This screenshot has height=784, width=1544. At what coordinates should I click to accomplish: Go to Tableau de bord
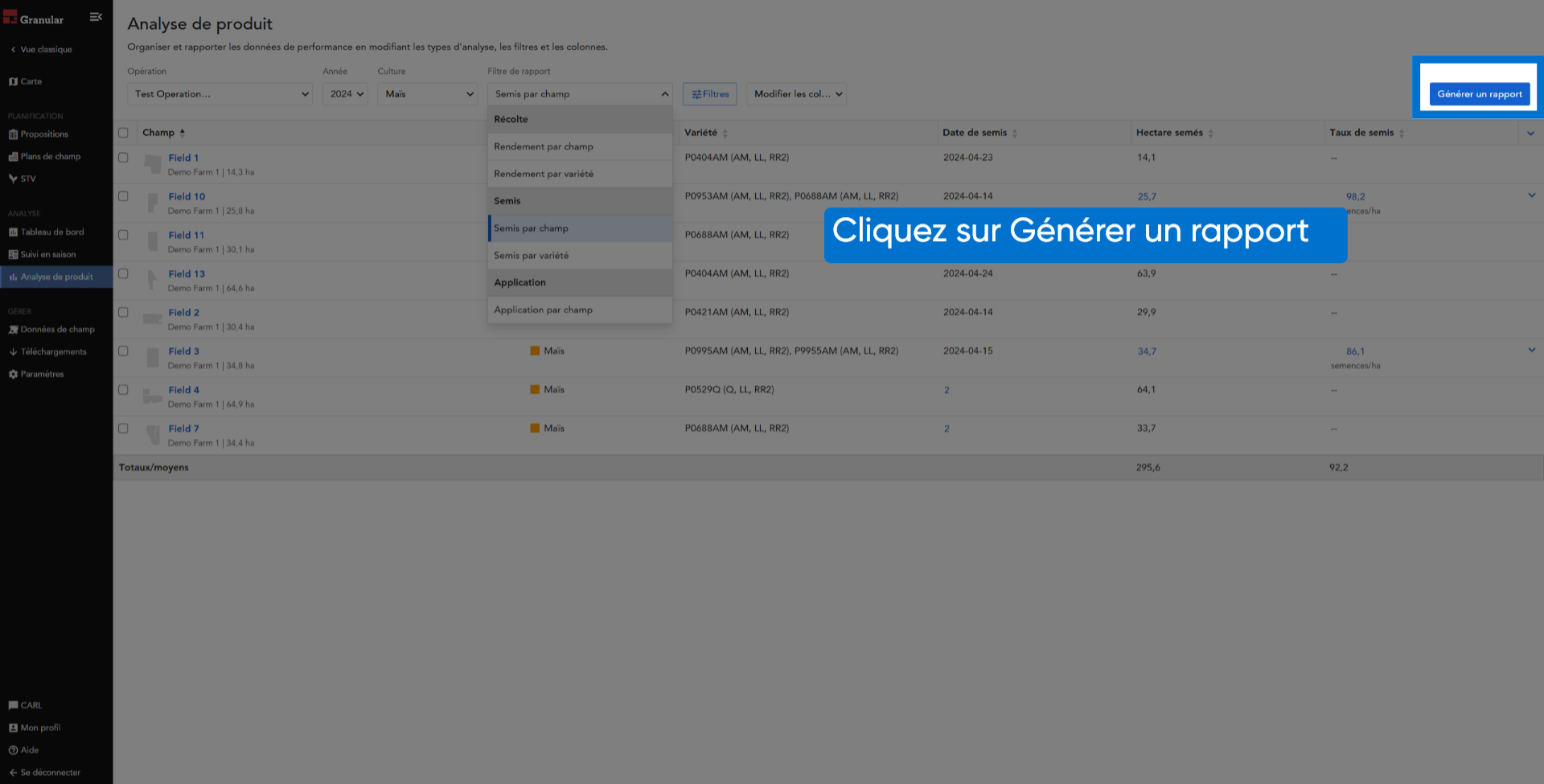(x=46, y=232)
